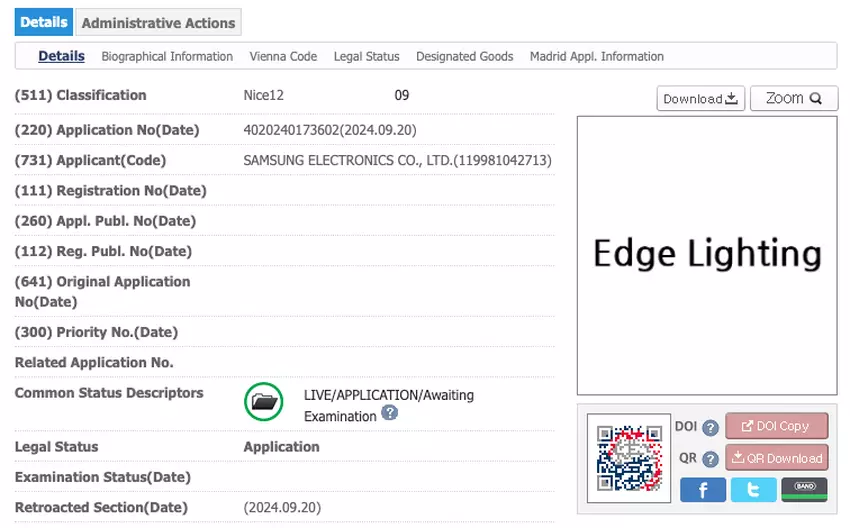This screenshot has width=850, height=528.
Task: Select the top-level Details tab
Action: 44,22
